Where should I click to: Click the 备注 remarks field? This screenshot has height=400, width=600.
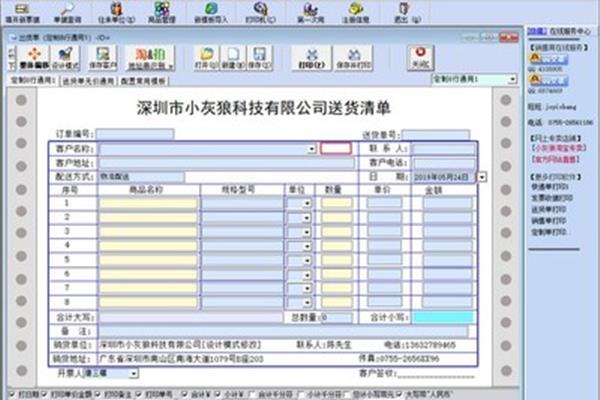coord(283,331)
